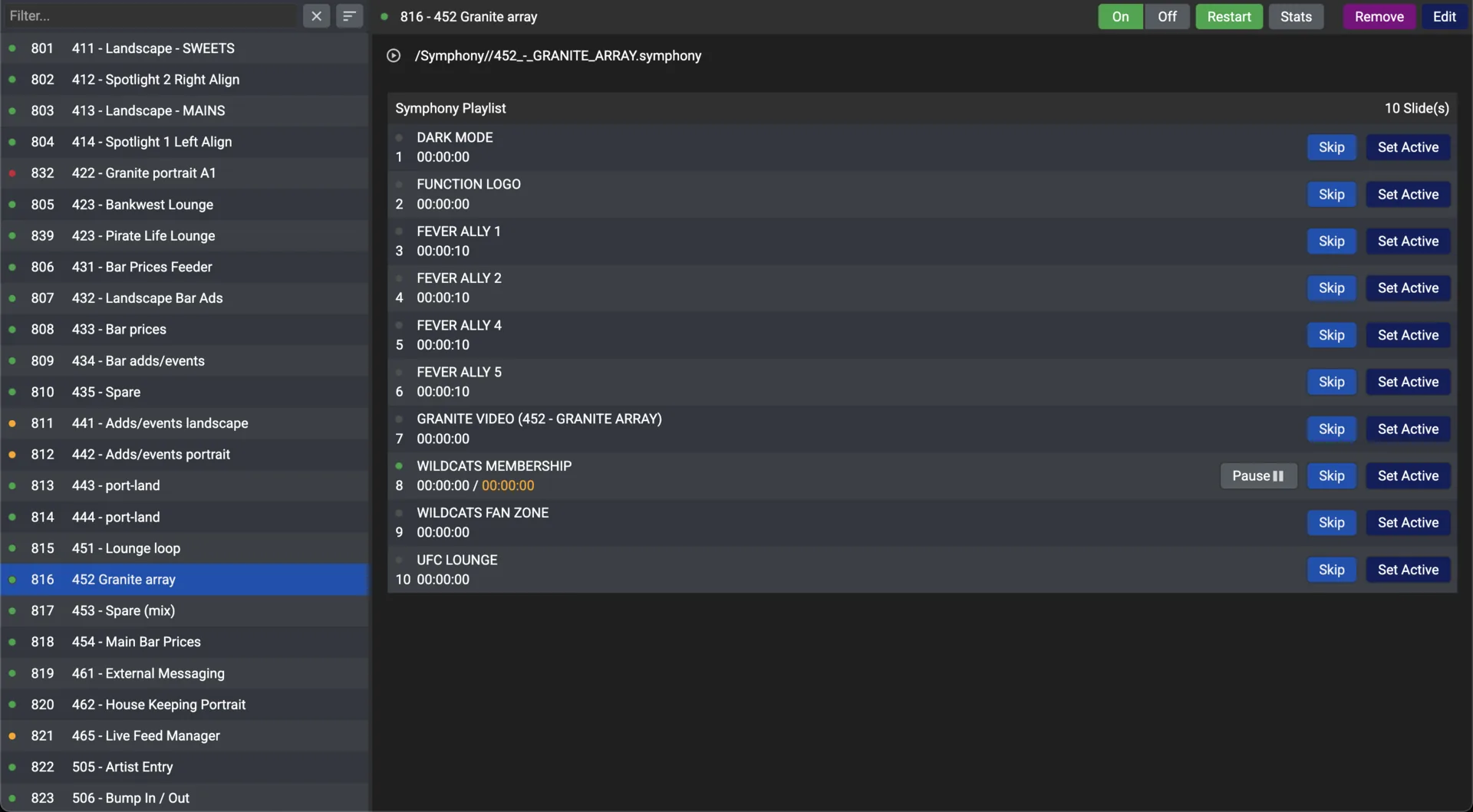Select player 816 452 Granite array

coord(185,580)
